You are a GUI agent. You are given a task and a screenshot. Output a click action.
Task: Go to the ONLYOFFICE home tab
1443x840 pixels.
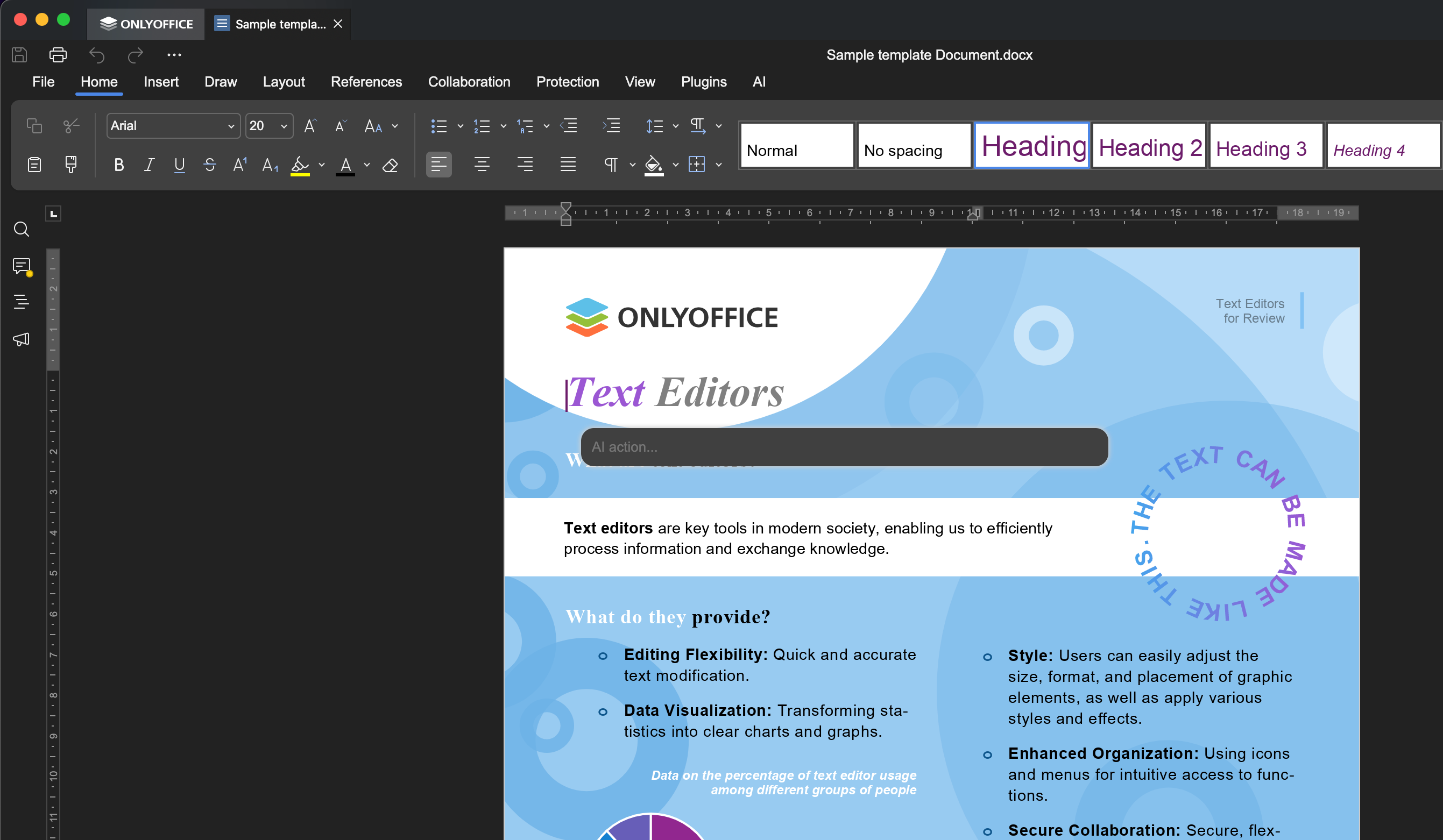coord(146,24)
